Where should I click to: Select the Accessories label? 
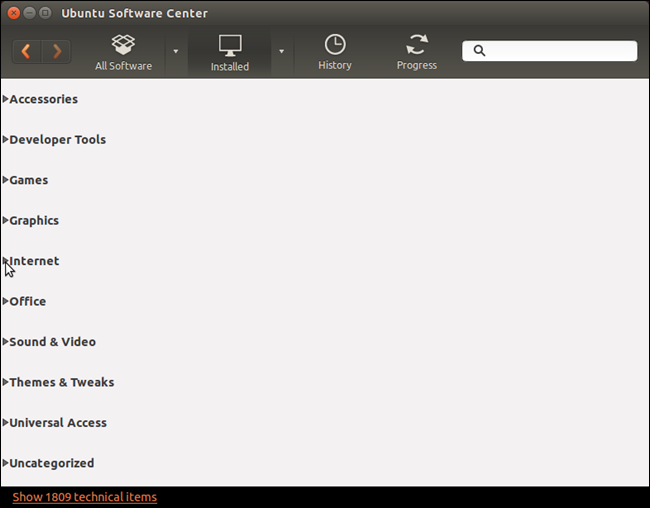click(x=44, y=100)
